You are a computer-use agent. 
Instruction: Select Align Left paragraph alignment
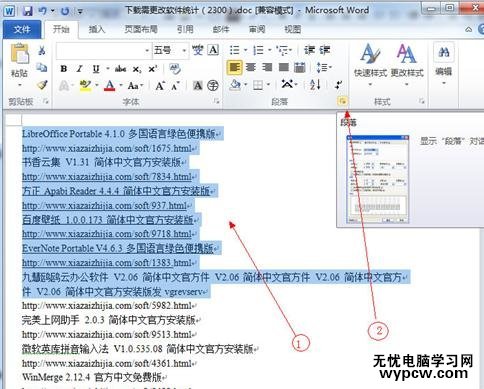pos(235,68)
